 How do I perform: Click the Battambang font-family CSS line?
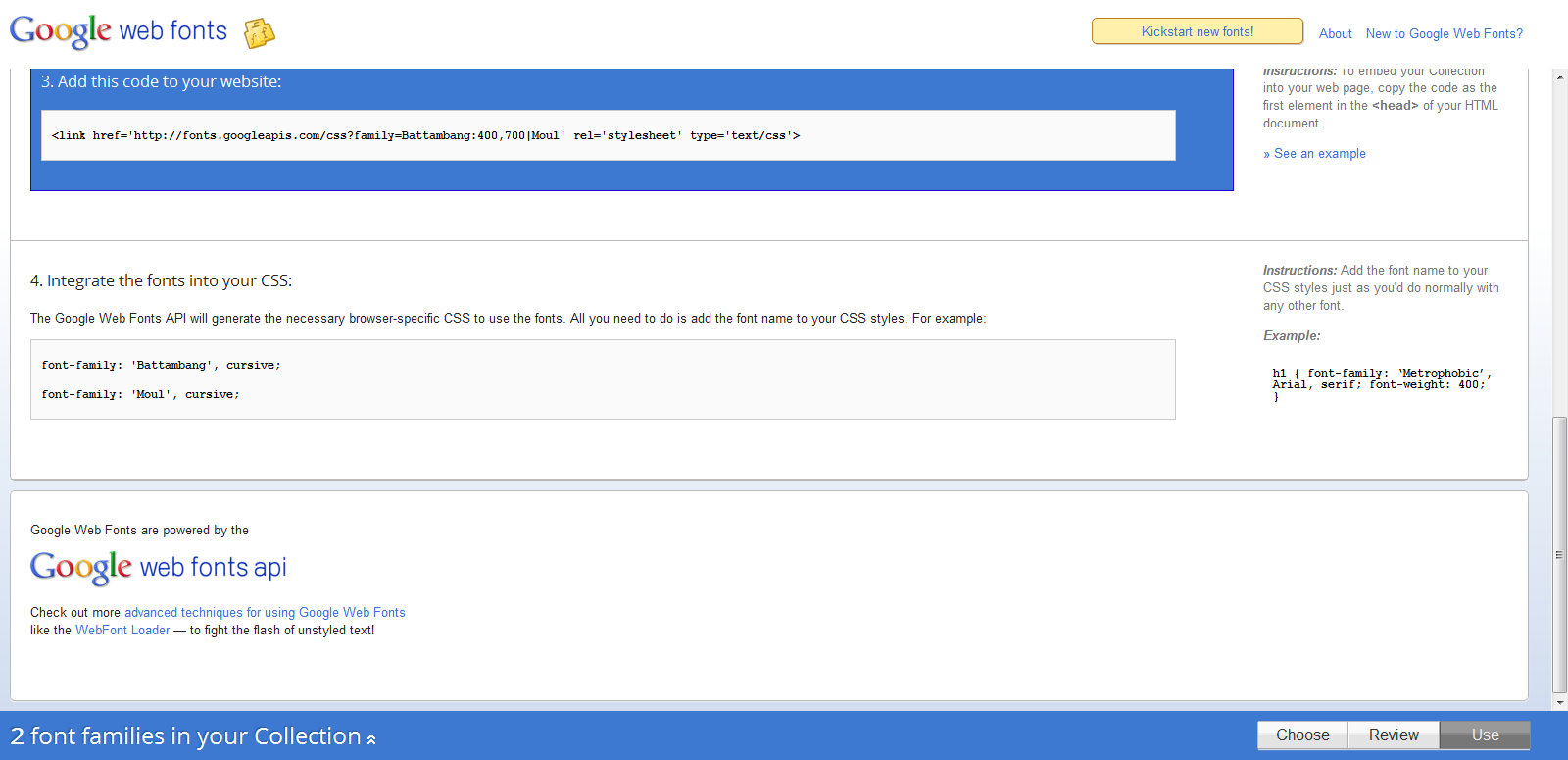tap(161, 365)
